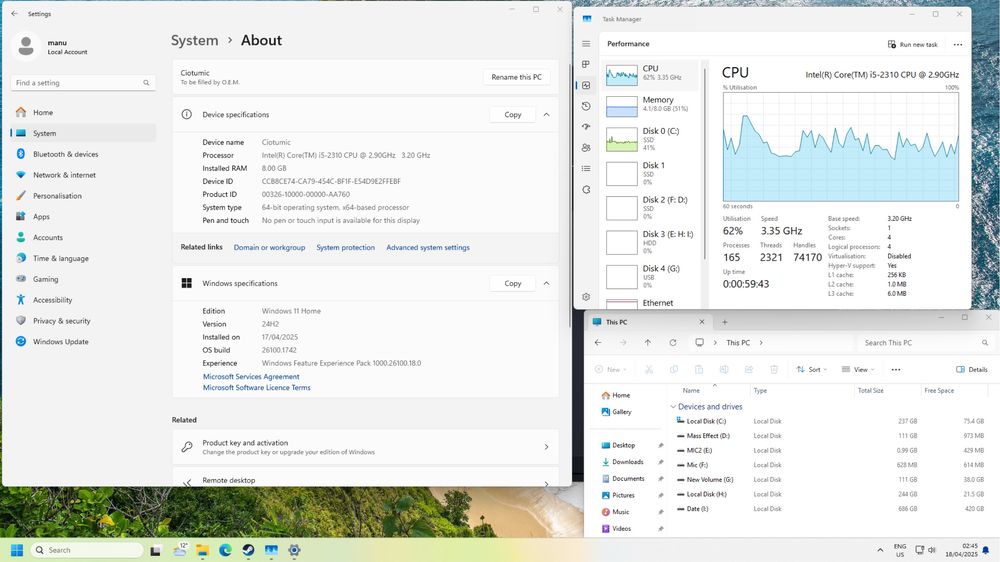Open System protection link
Viewport: 1000px width, 562px height.
pyautogui.click(x=346, y=248)
